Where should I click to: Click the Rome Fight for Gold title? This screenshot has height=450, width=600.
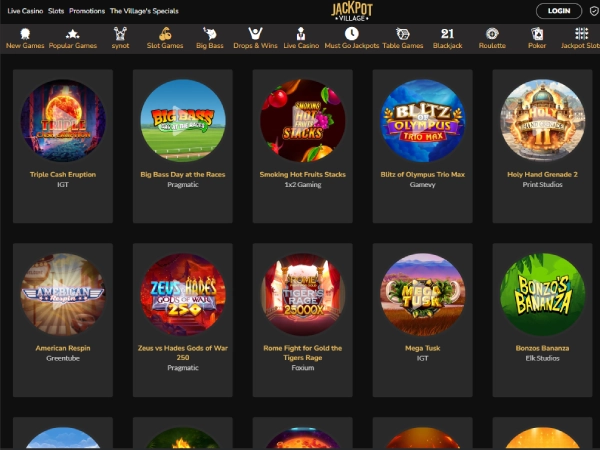pyautogui.click(x=303, y=353)
